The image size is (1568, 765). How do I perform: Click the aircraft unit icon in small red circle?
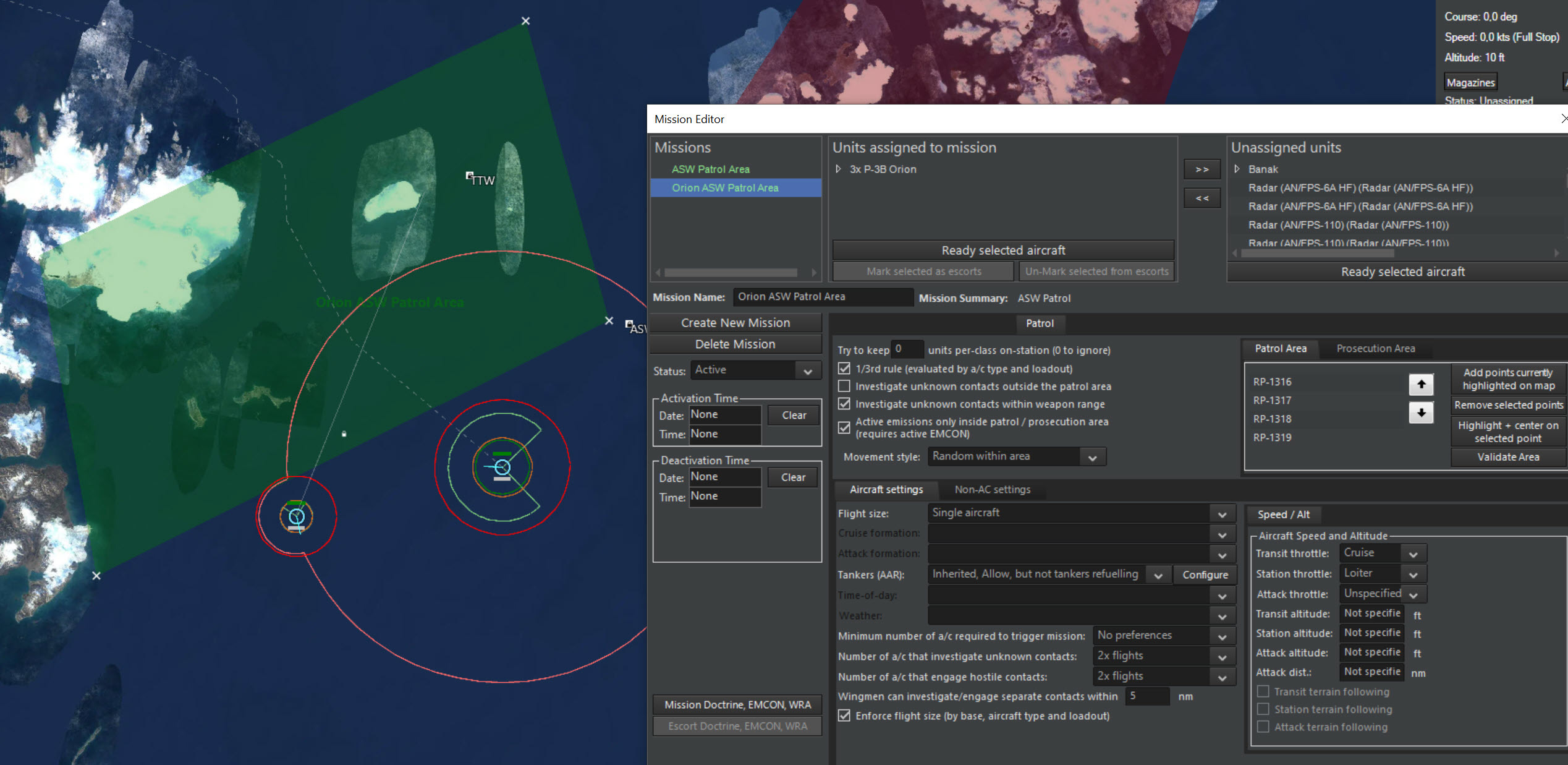(x=297, y=517)
